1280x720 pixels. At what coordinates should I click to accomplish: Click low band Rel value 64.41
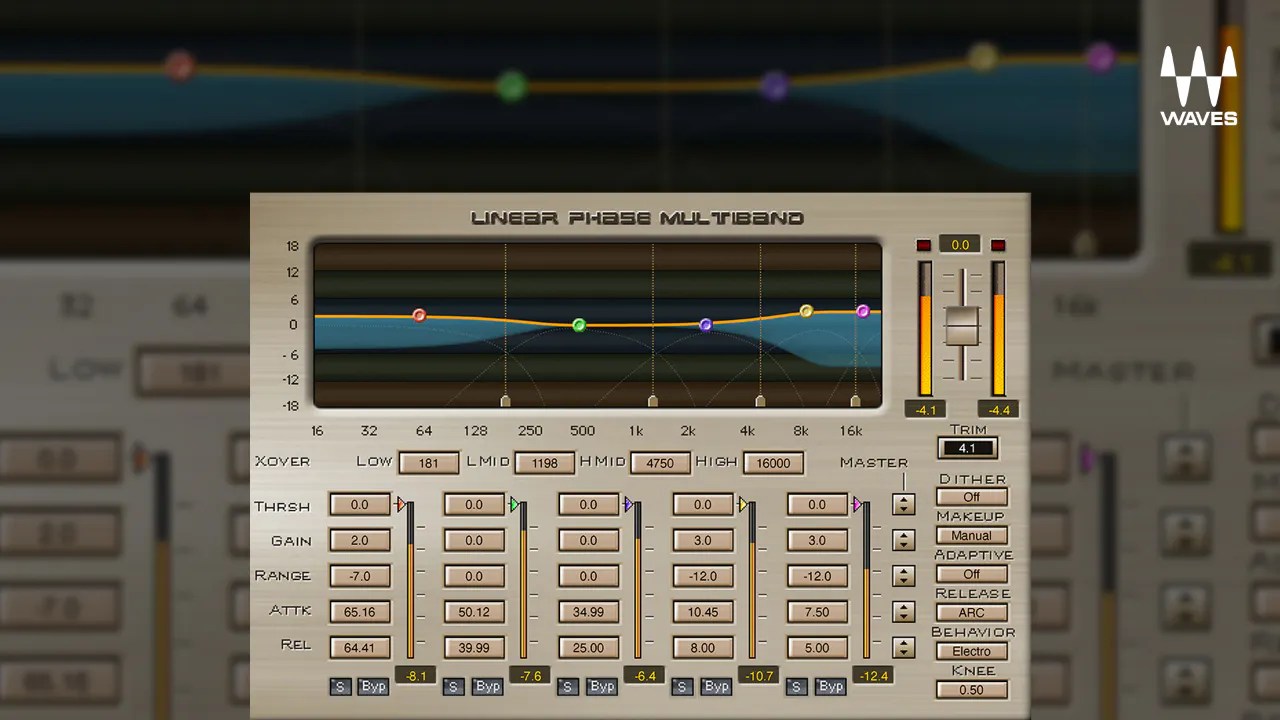point(359,647)
